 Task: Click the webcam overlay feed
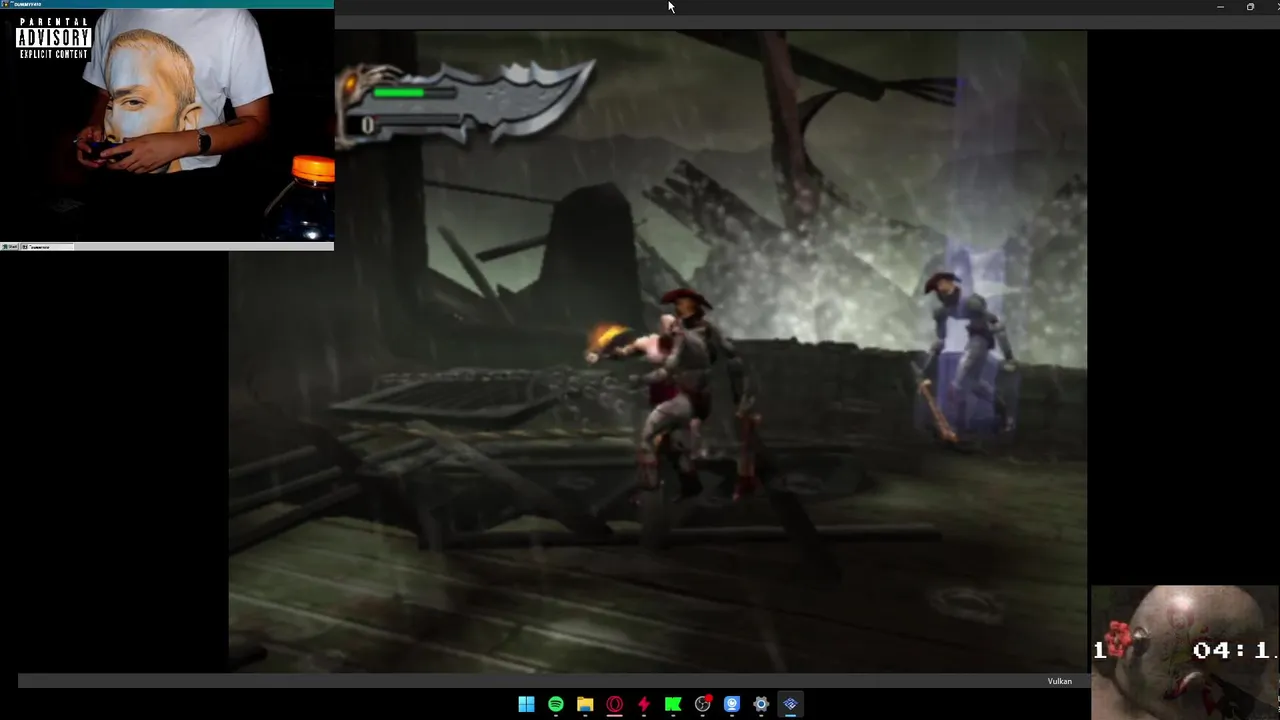(x=167, y=125)
